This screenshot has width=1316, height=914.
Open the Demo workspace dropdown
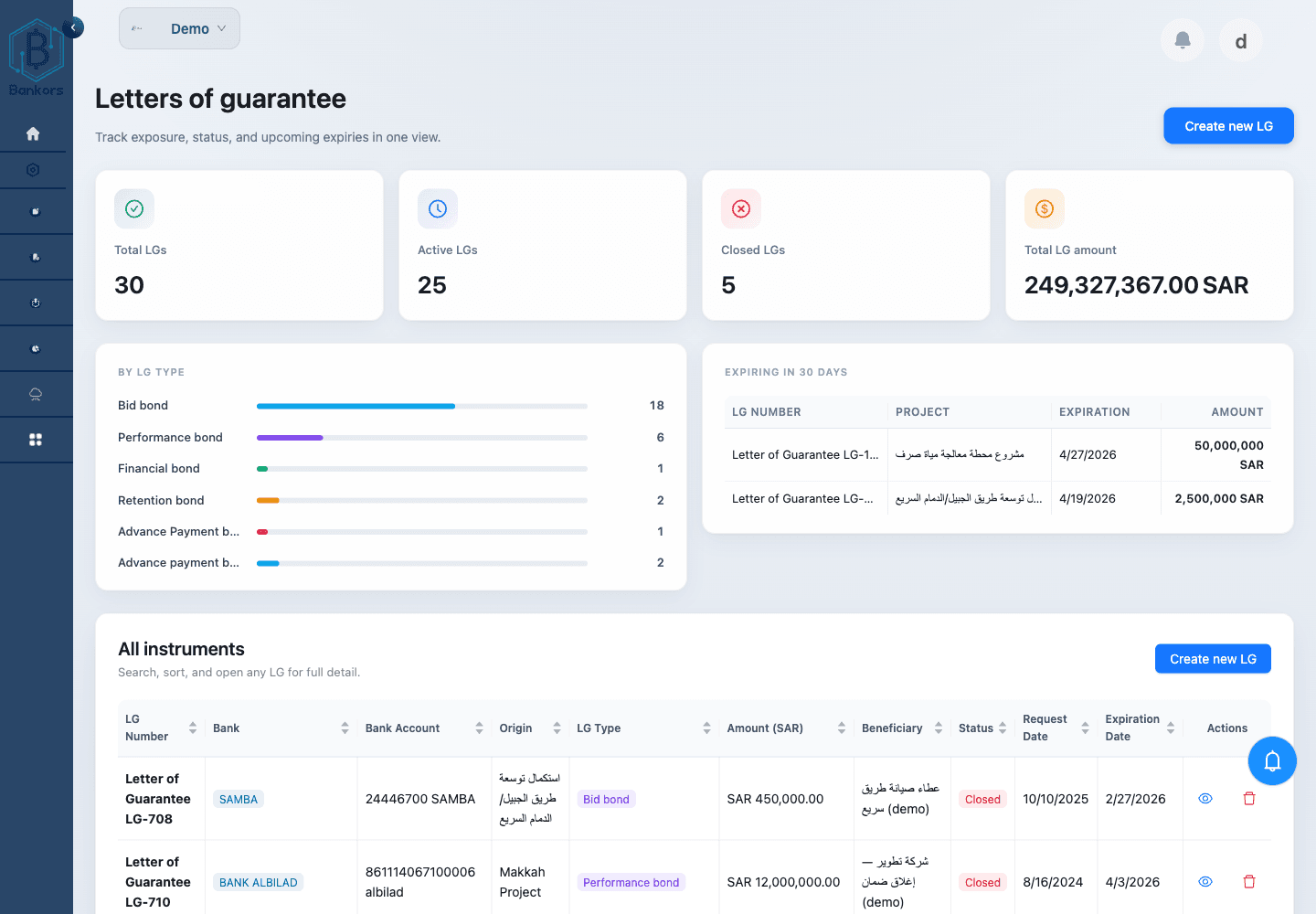click(x=179, y=28)
